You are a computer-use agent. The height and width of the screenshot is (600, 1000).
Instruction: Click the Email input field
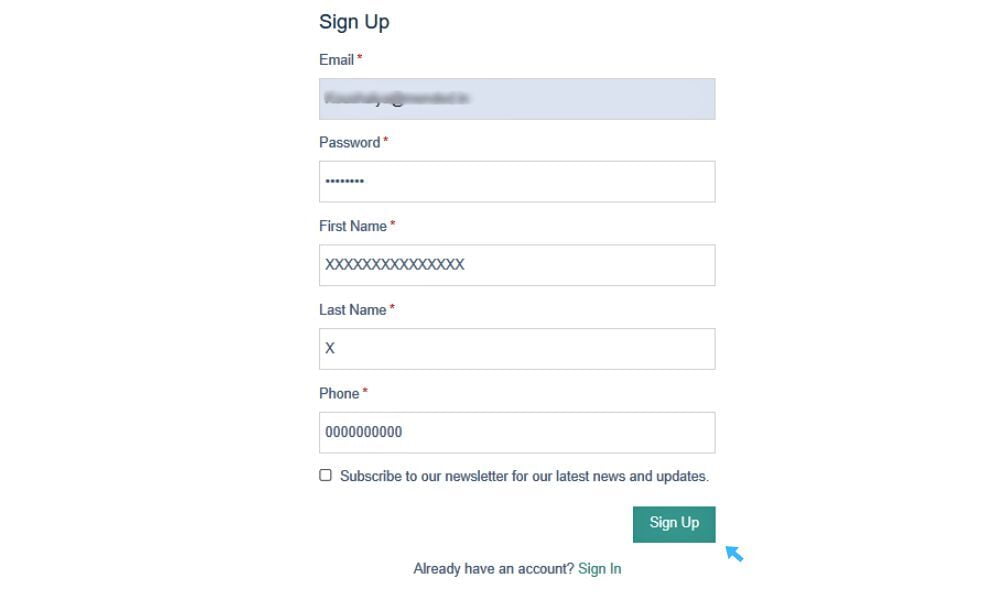click(516, 99)
